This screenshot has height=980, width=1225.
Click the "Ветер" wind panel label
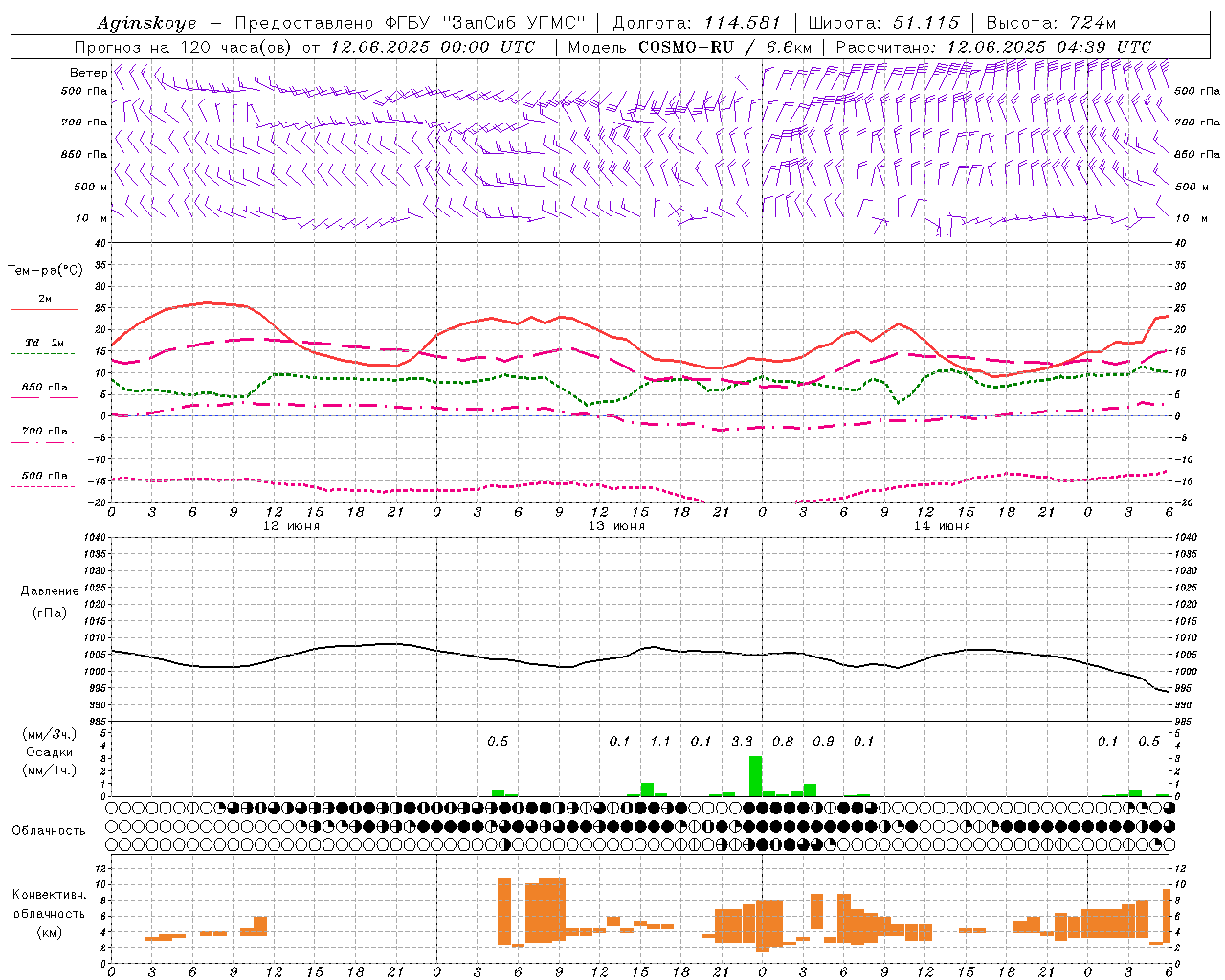point(88,73)
